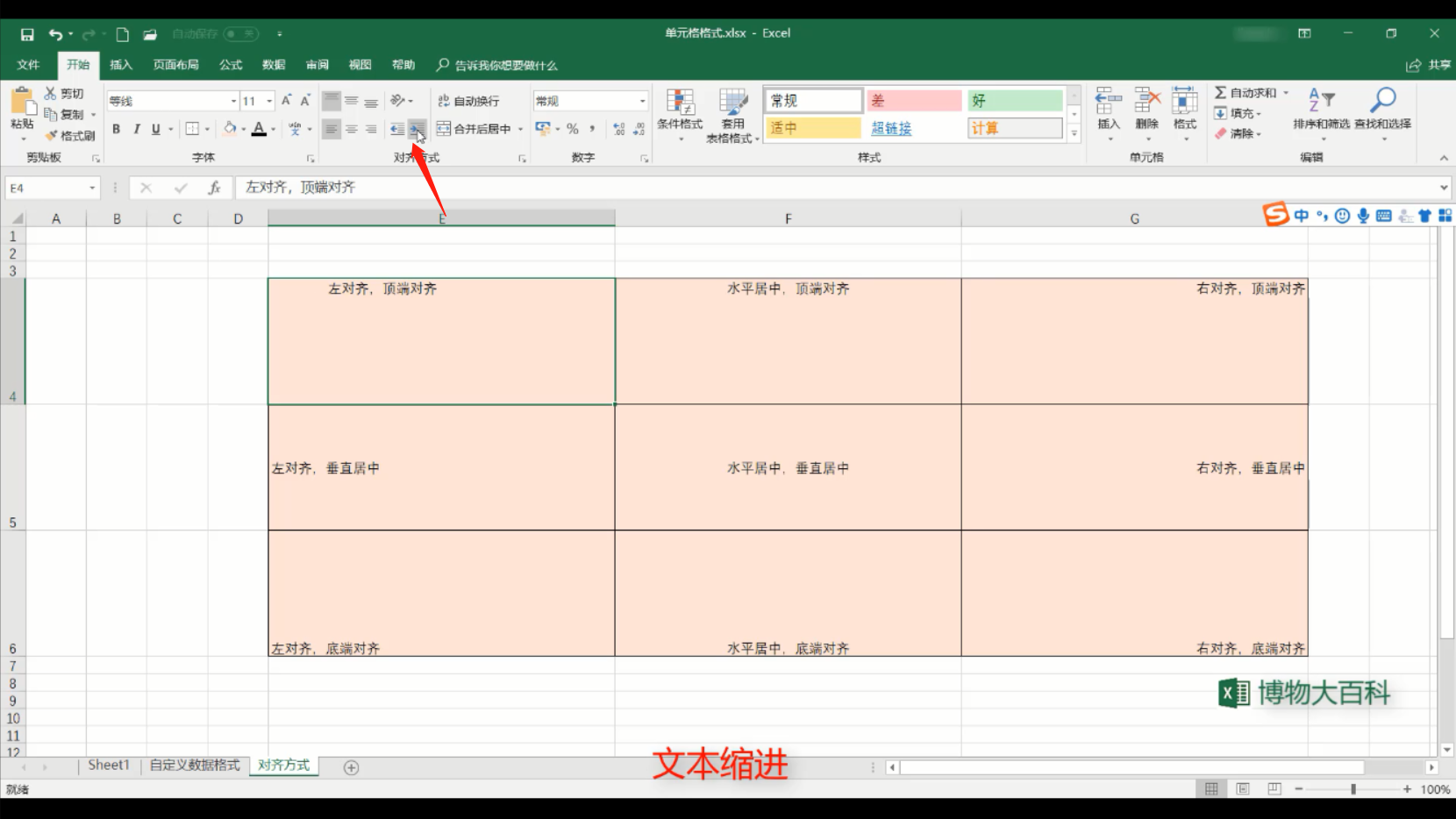Screen dimensions: 1456x819
Task: Decrease font size with small A icon
Action: point(305,101)
